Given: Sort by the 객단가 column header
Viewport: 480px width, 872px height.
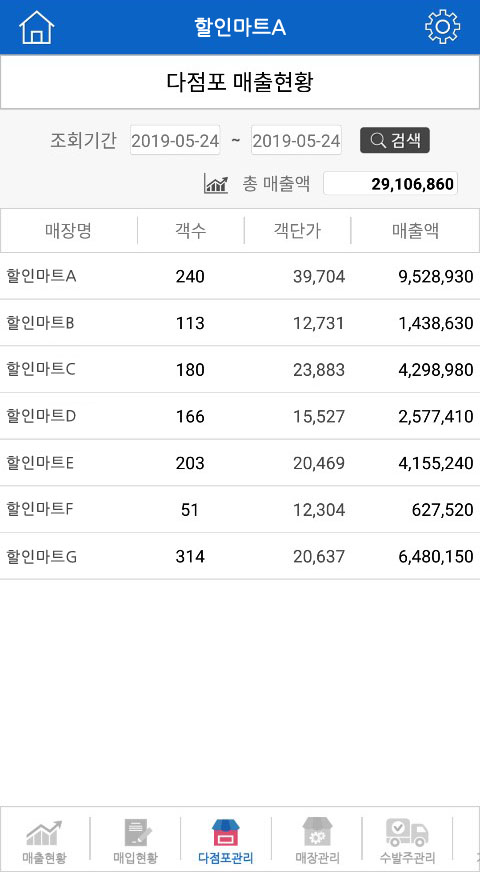Looking at the screenshot, I should [298, 231].
